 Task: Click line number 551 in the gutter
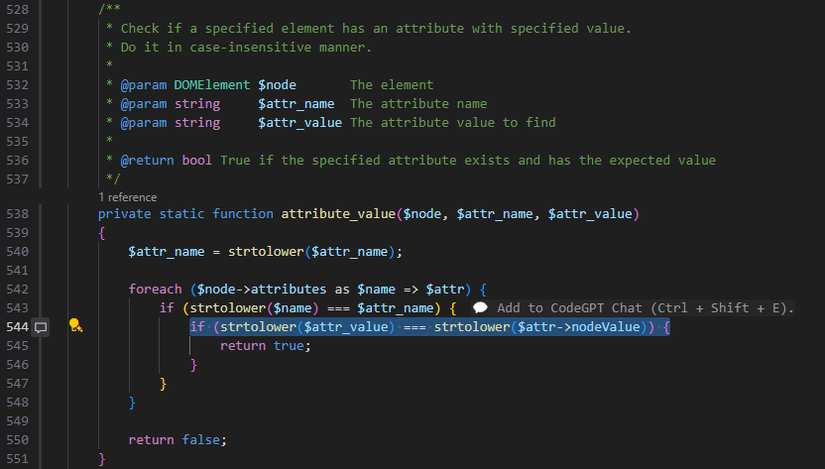tap(18, 458)
